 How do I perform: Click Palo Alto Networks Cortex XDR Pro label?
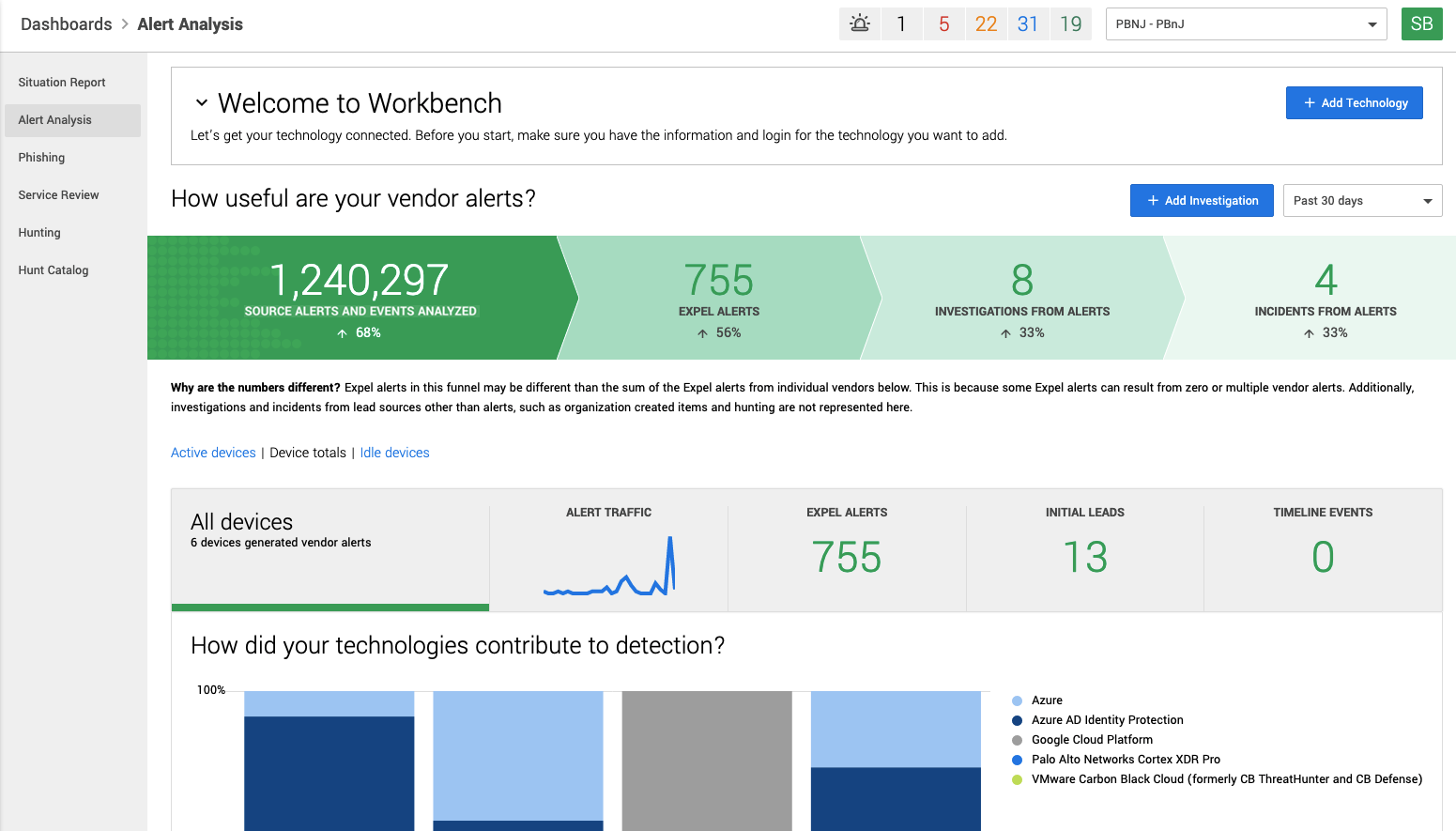point(1126,760)
